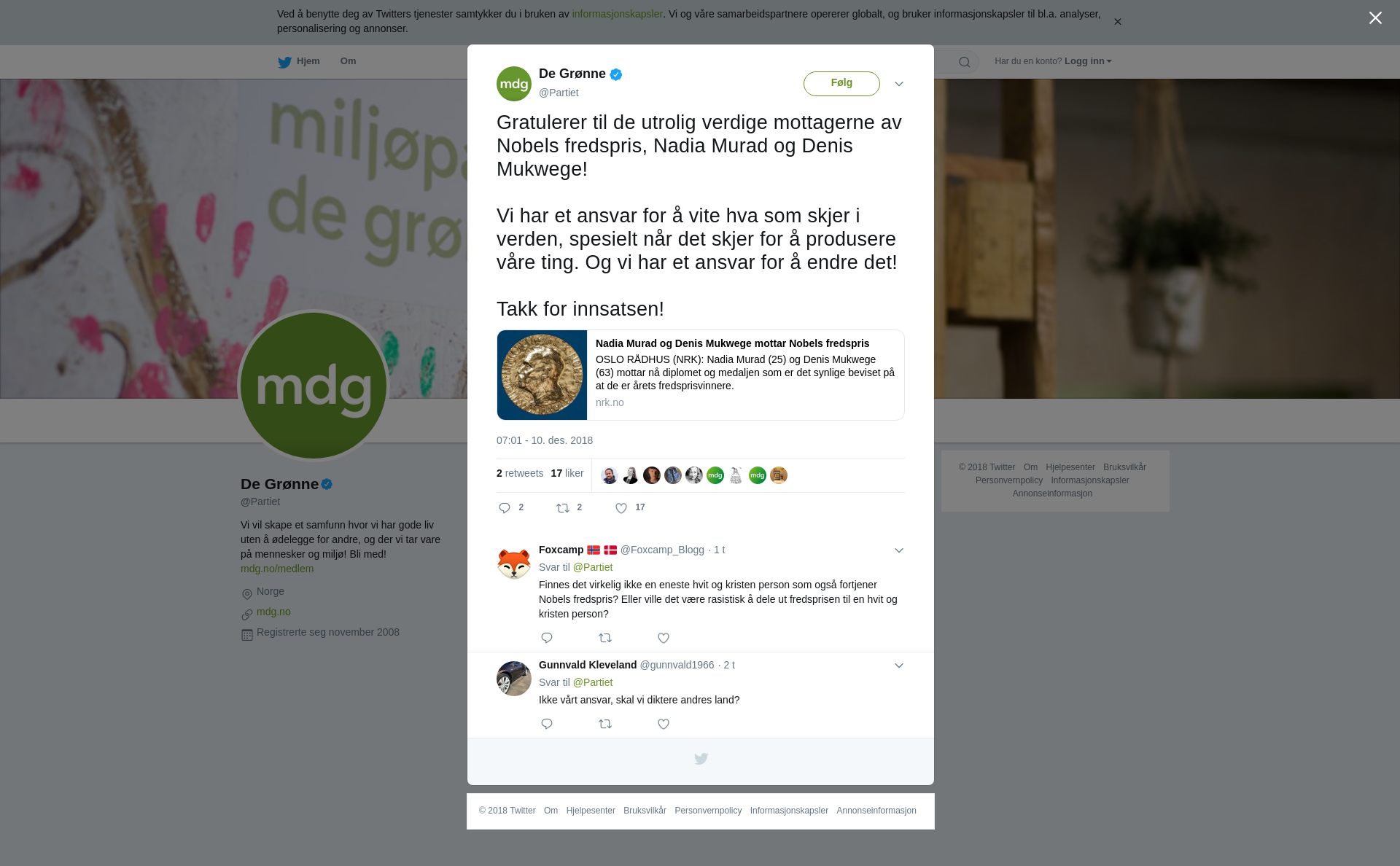Reply to Foxcamp's comment
The image size is (1400, 866).
547,638
